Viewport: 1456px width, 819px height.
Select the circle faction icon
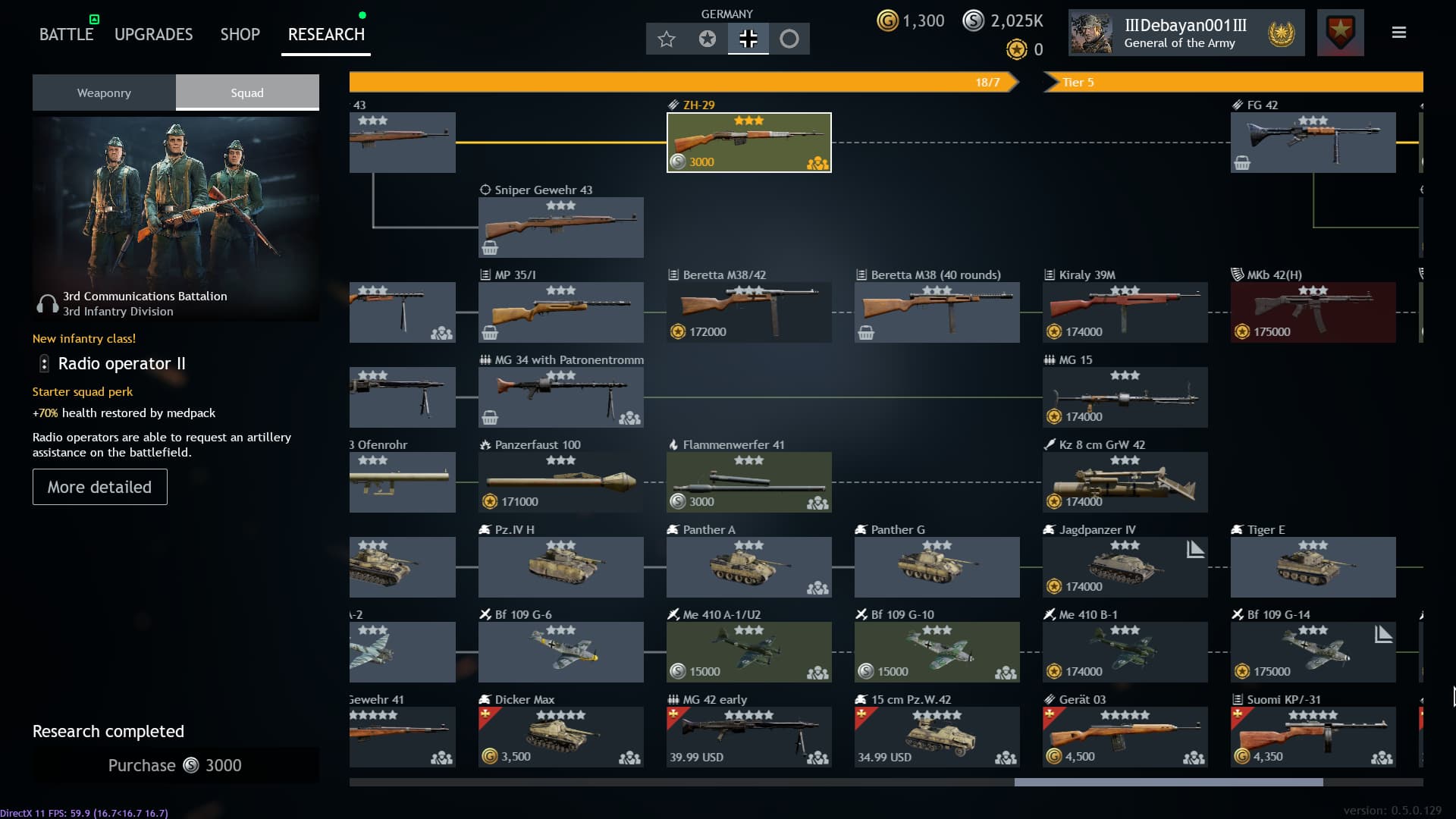click(789, 39)
